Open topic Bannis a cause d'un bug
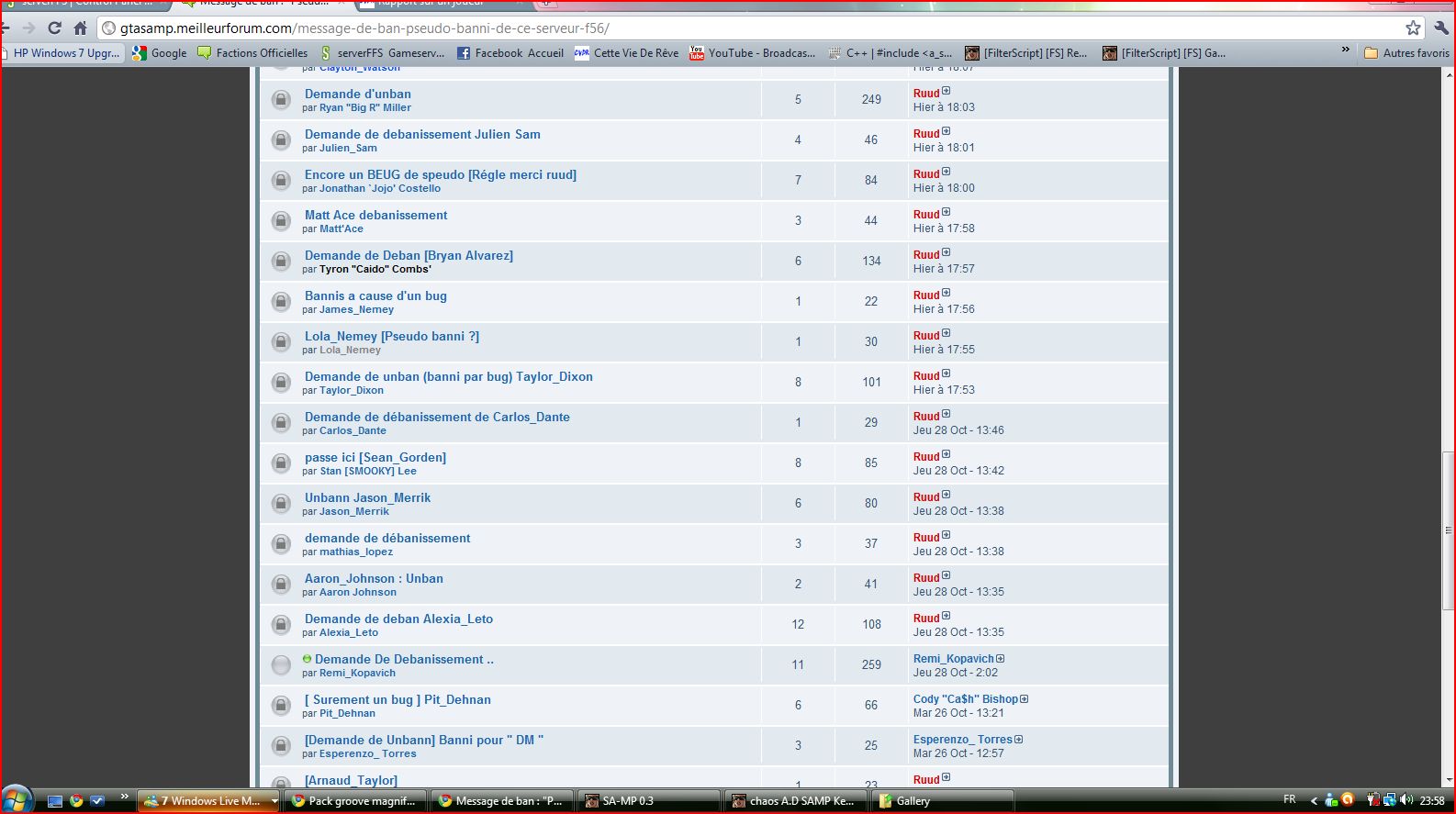1456x814 pixels. [x=375, y=295]
